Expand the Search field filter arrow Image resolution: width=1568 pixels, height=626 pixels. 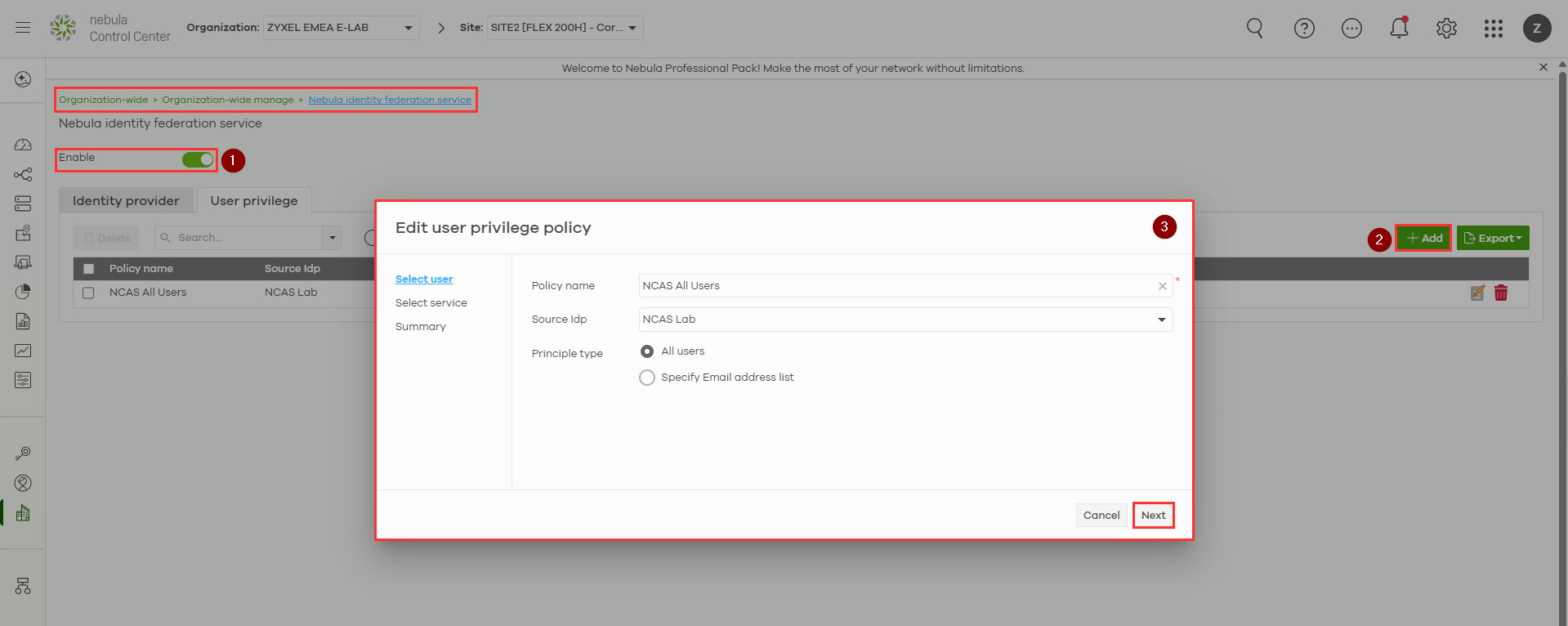[x=333, y=238]
